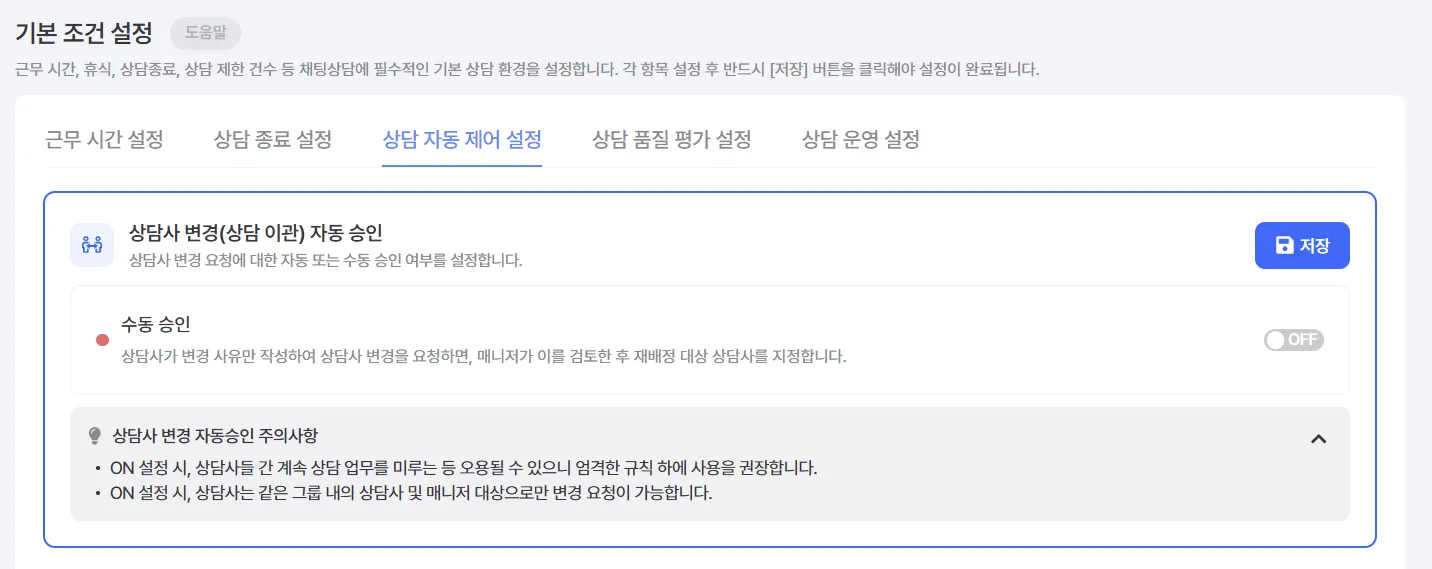The height and width of the screenshot is (569, 1432).
Task: Click the consultant transfer people icon
Action: coord(92,245)
